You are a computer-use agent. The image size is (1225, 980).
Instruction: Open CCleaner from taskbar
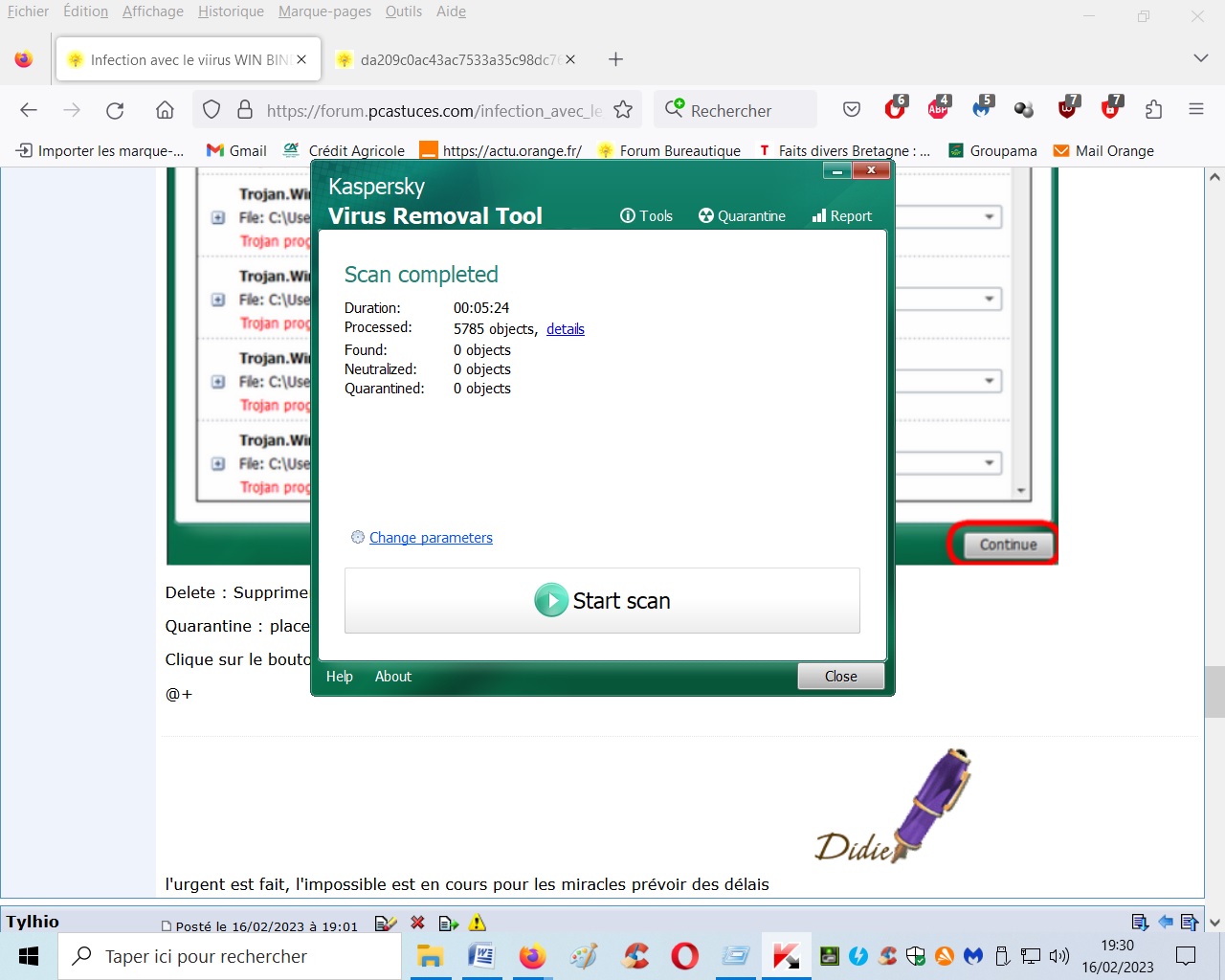[x=635, y=956]
